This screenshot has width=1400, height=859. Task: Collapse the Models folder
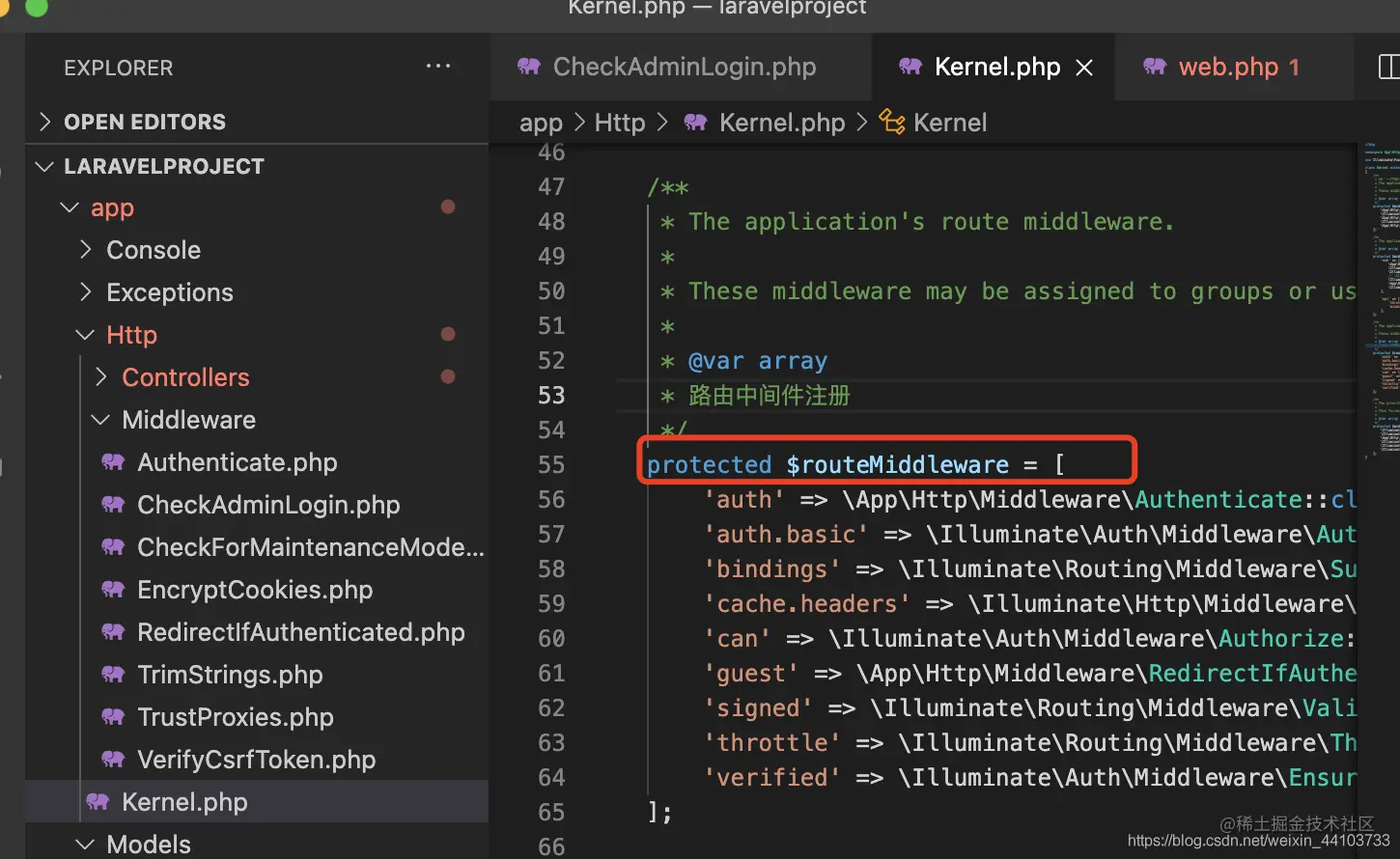tap(85, 845)
